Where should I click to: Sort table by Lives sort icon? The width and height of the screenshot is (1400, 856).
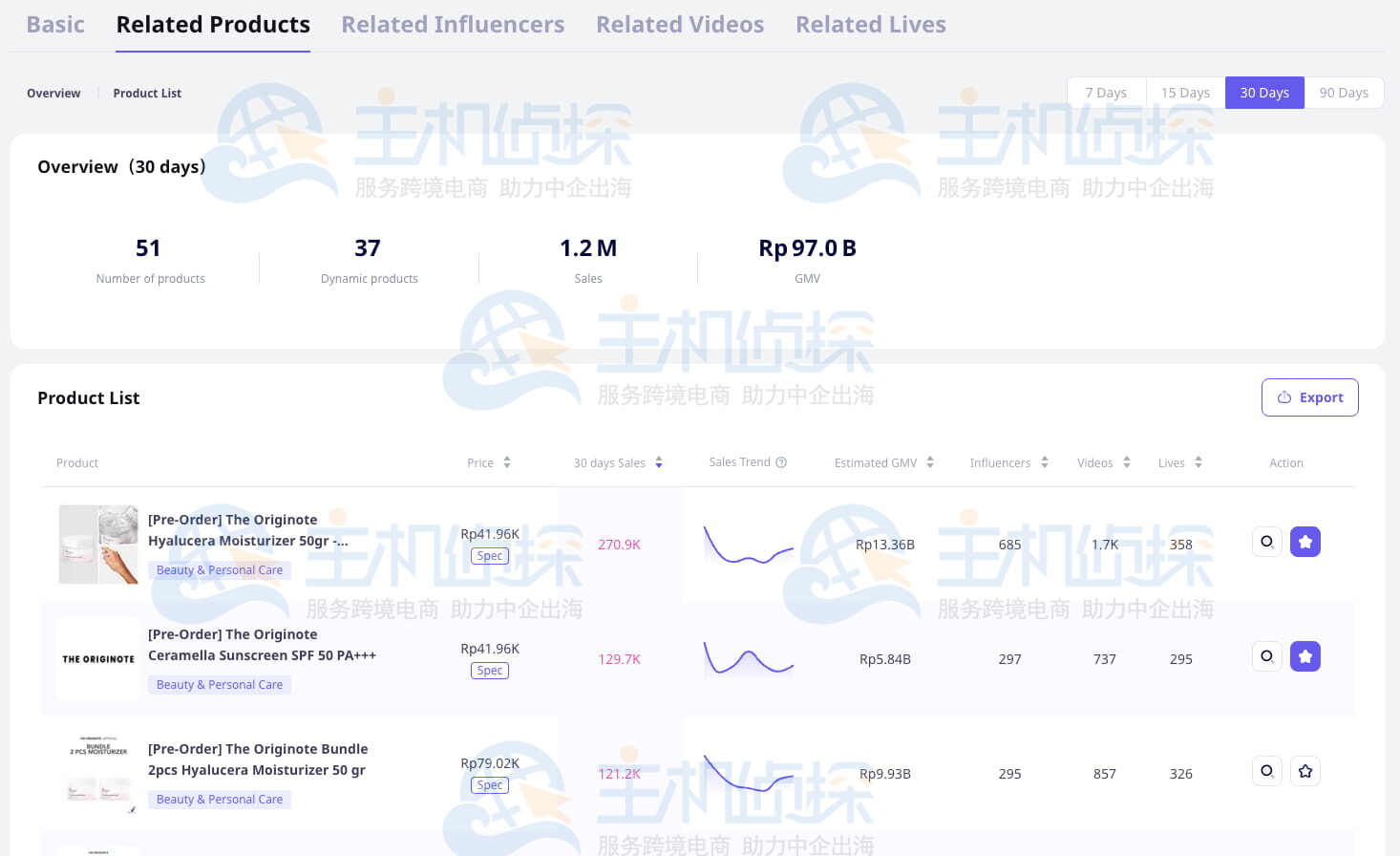point(1198,462)
